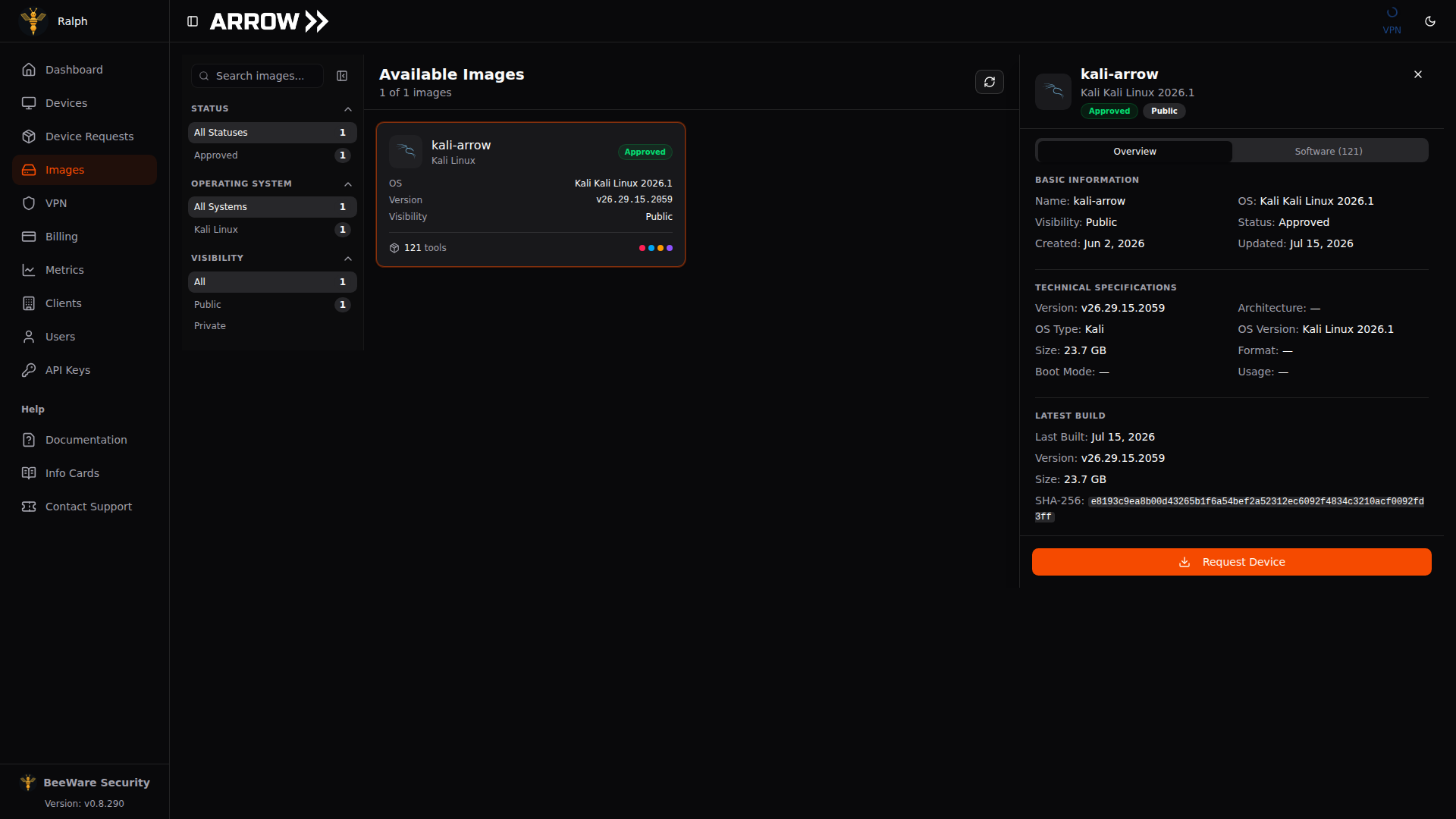Open the Contact Support link

(84, 507)
